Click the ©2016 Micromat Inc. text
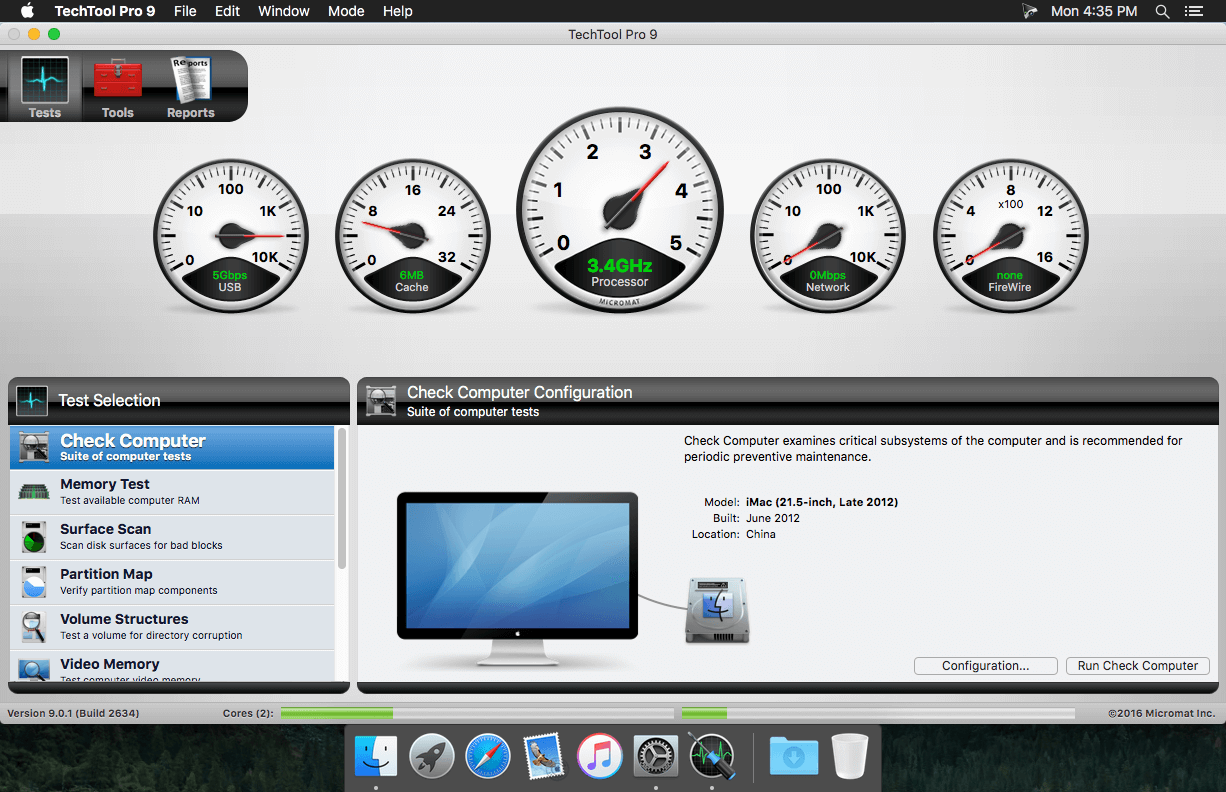 tap(1161, 713)
